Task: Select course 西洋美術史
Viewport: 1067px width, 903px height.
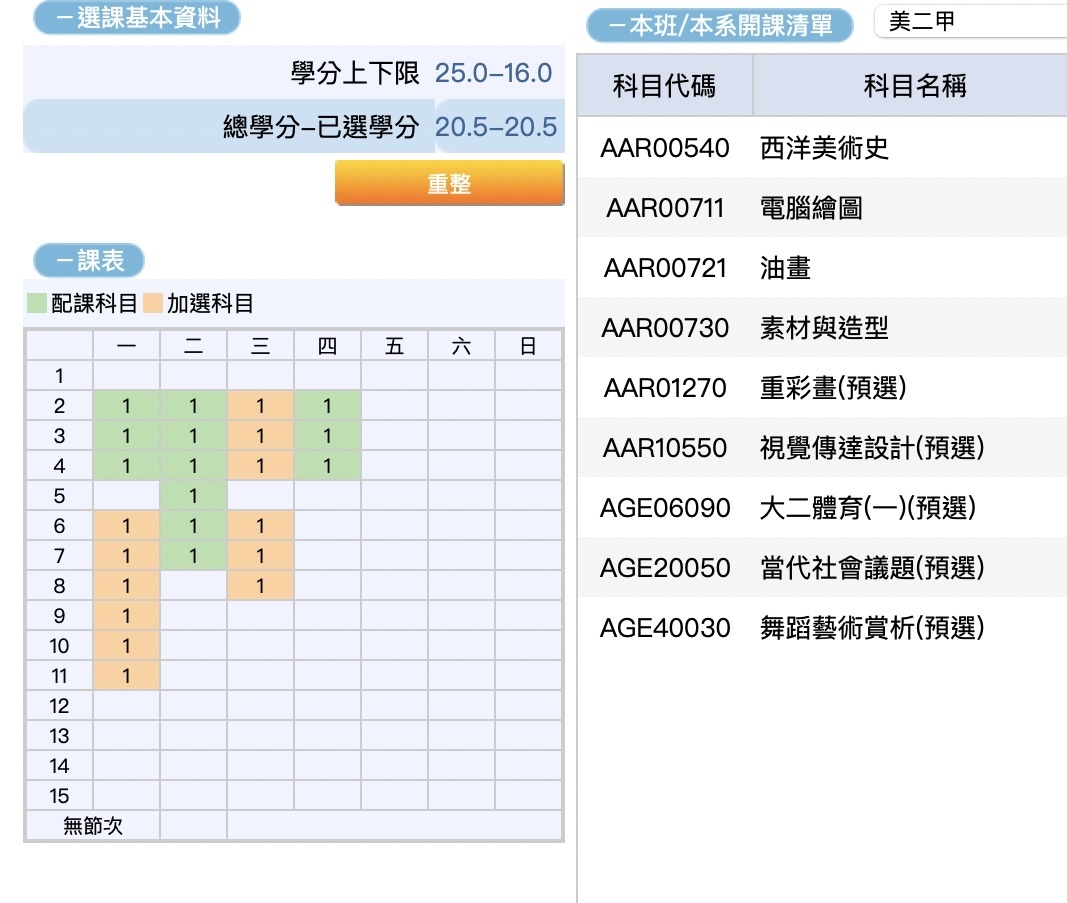Action: coord(824,148)
